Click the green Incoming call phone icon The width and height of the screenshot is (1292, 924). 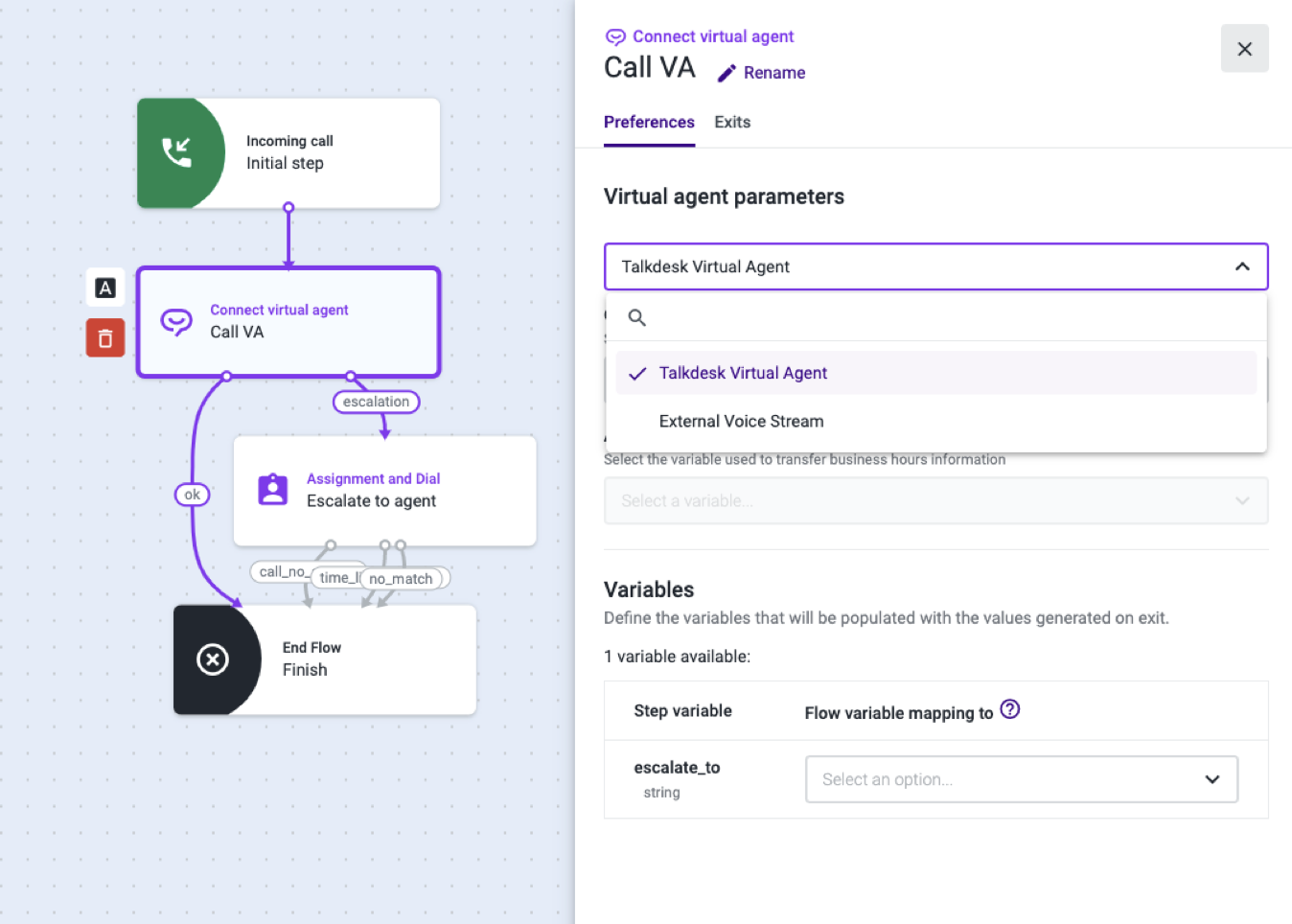click(x=177, y=152)
